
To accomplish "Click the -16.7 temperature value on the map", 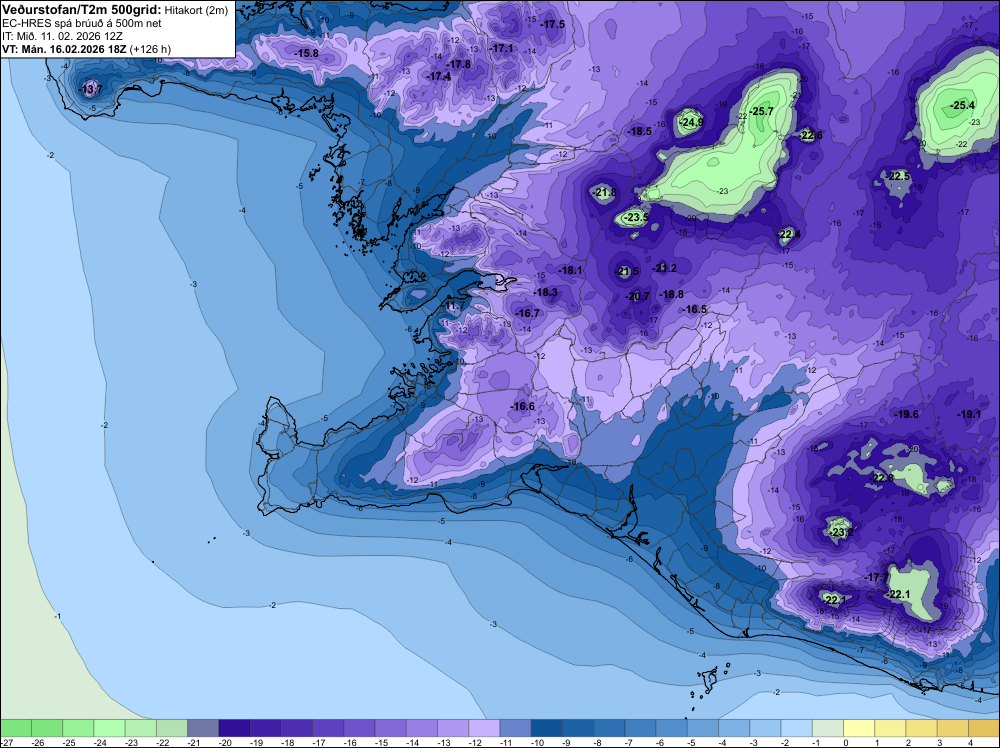I will [527, 313].
